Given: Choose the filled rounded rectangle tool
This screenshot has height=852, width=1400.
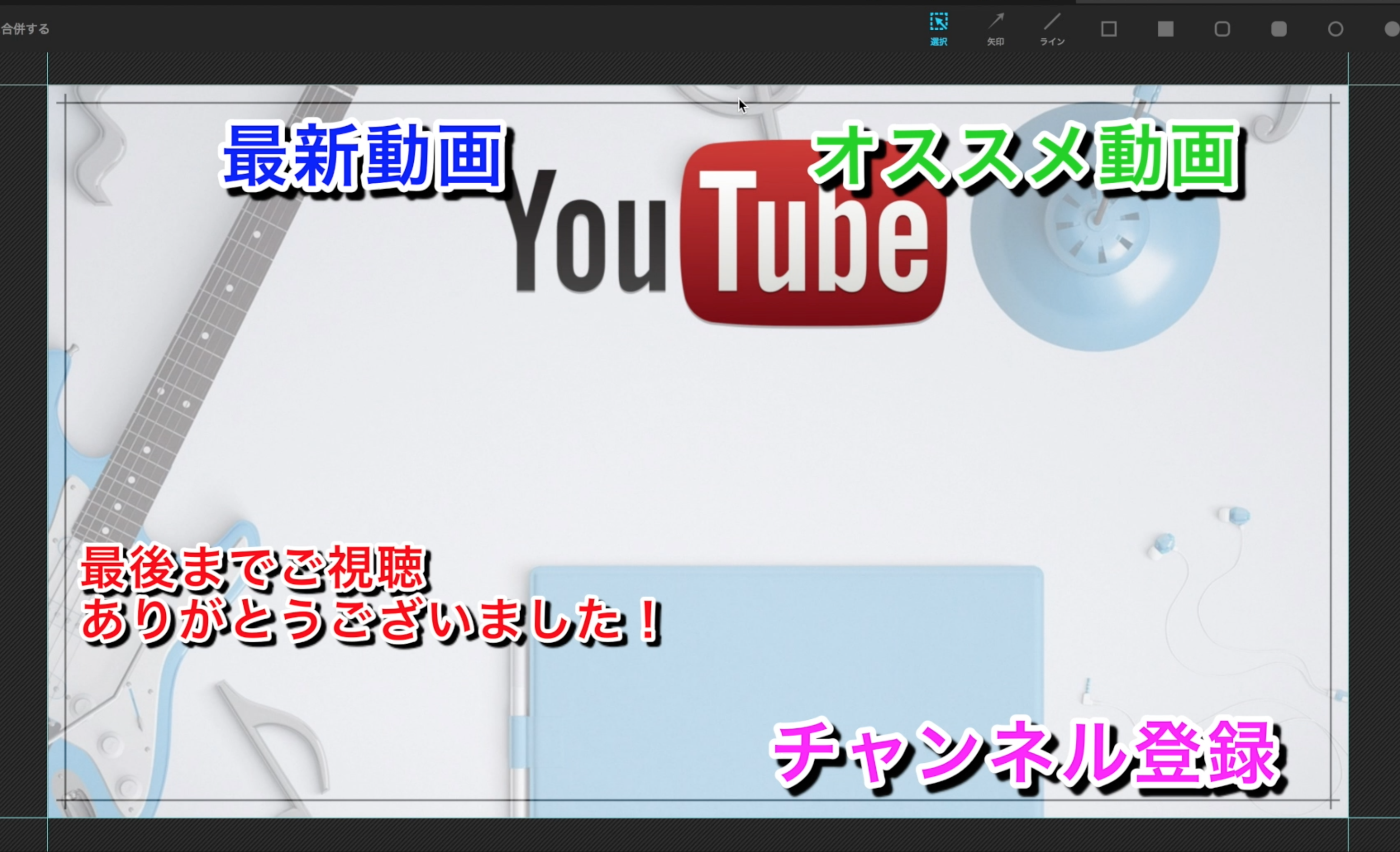Looking at the screenshot, I should pos(1279,29).
